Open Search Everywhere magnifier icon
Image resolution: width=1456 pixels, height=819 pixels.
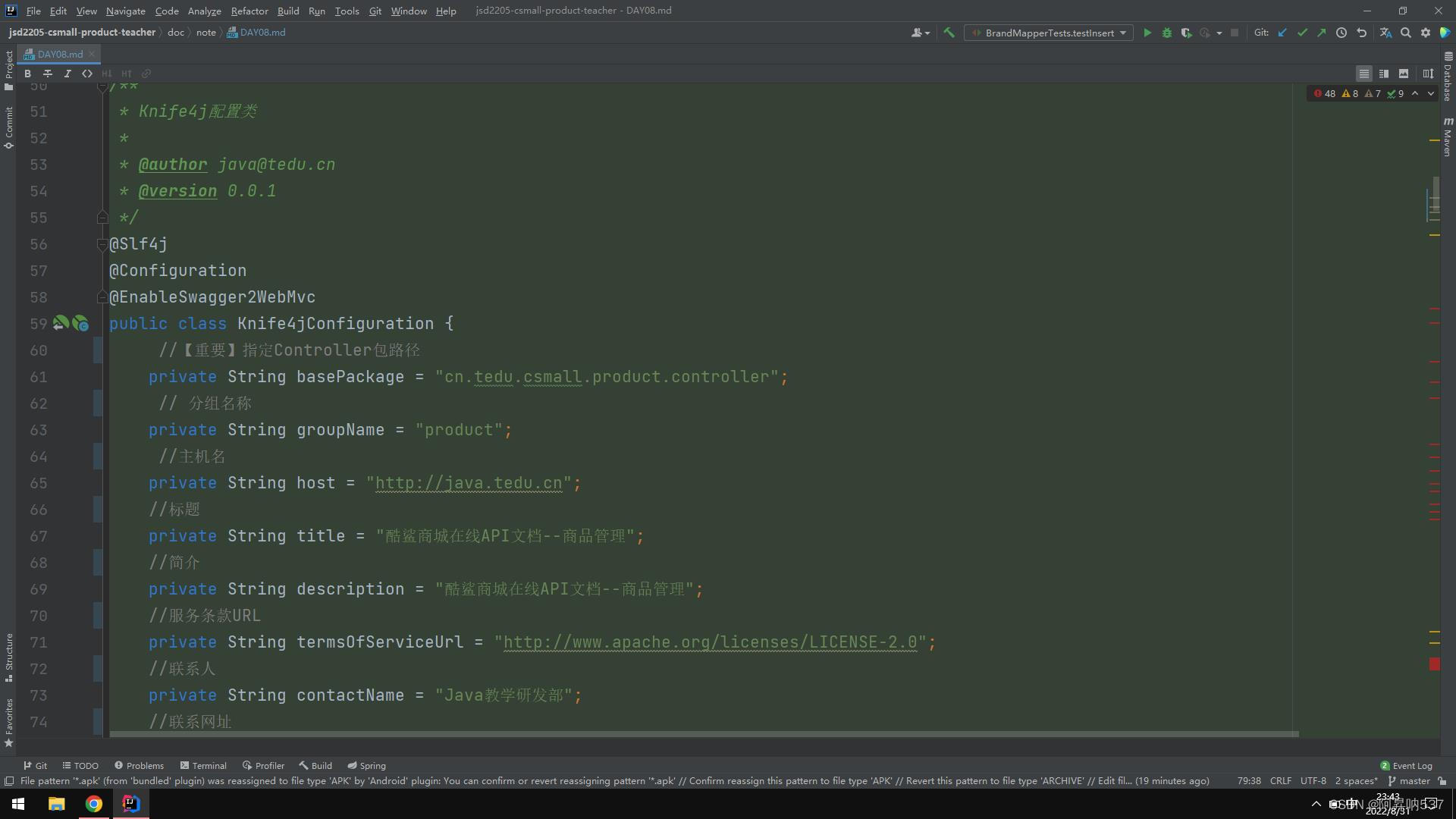[x=1406, y=33]
